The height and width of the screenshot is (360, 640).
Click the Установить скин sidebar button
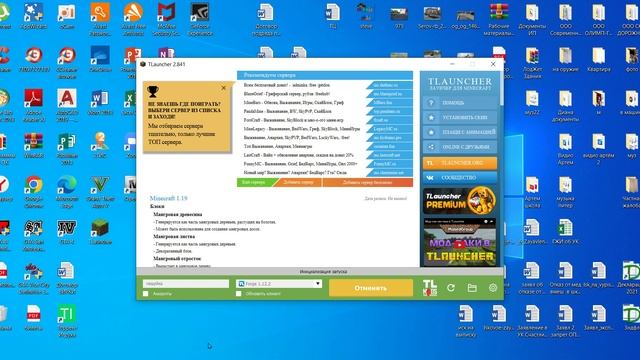460,118
